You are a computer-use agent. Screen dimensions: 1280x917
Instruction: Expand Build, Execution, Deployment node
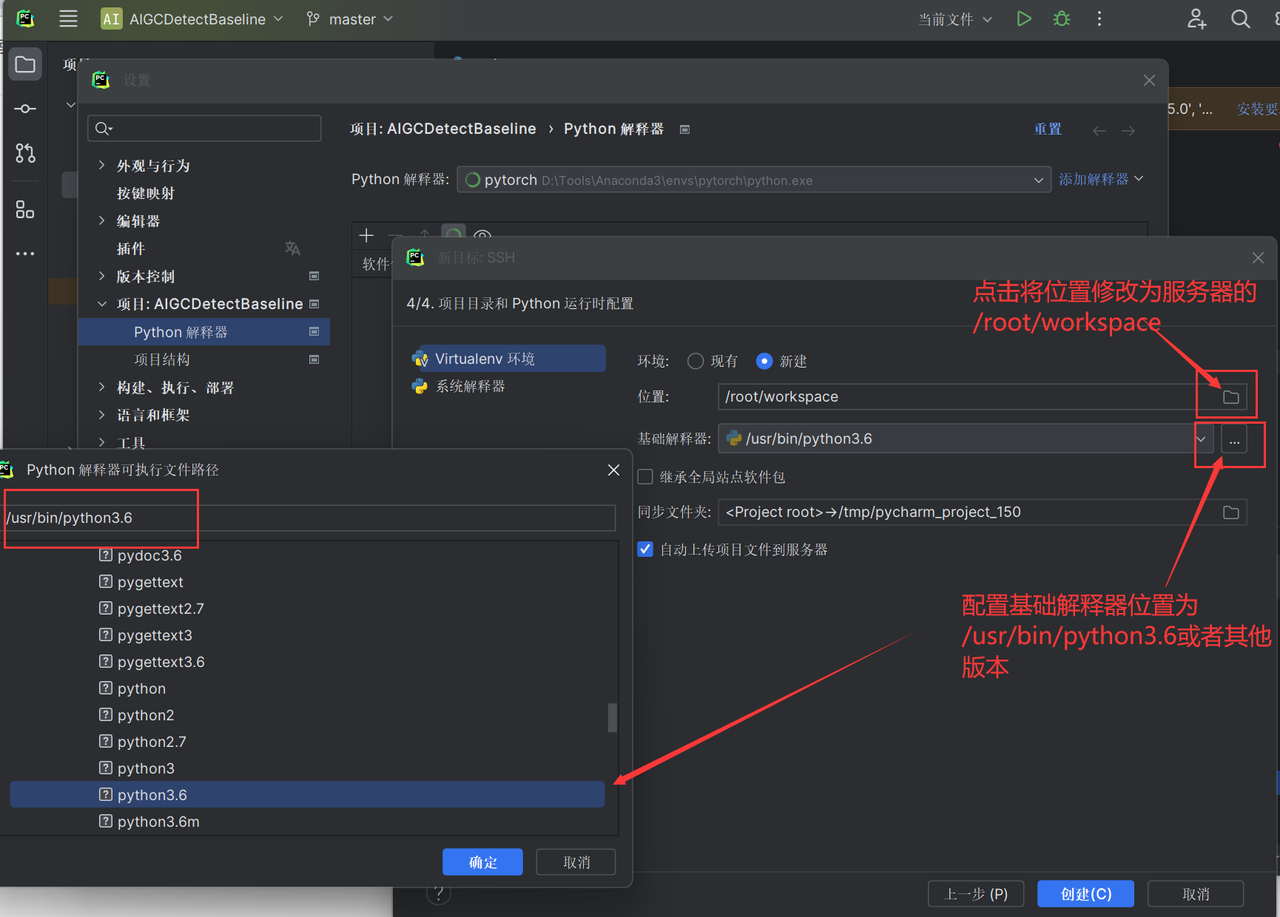(102, 387)
